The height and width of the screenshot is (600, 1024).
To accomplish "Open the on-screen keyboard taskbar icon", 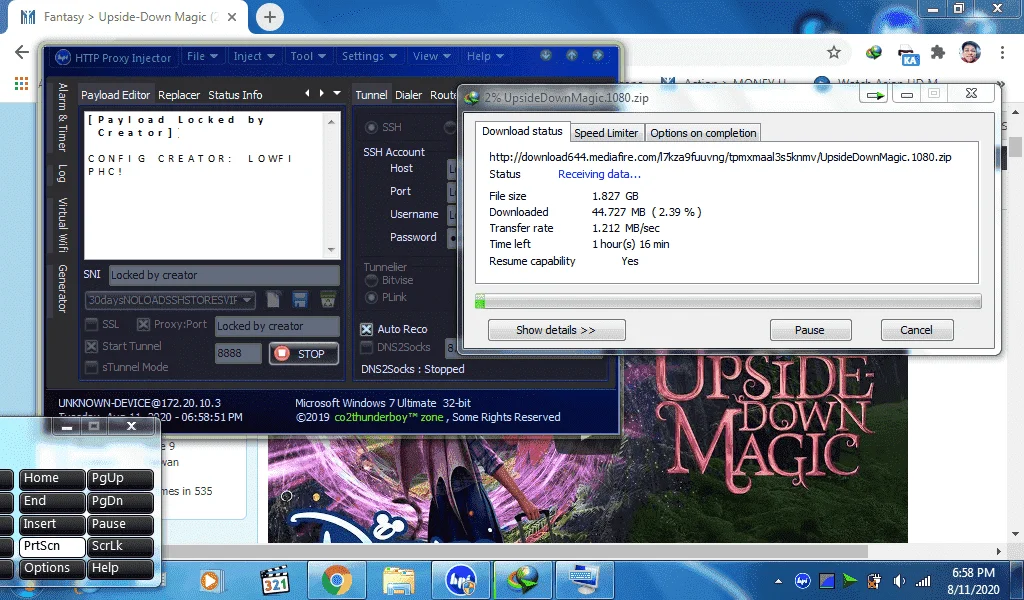I will pyautogui.click(x=583, y=580).
